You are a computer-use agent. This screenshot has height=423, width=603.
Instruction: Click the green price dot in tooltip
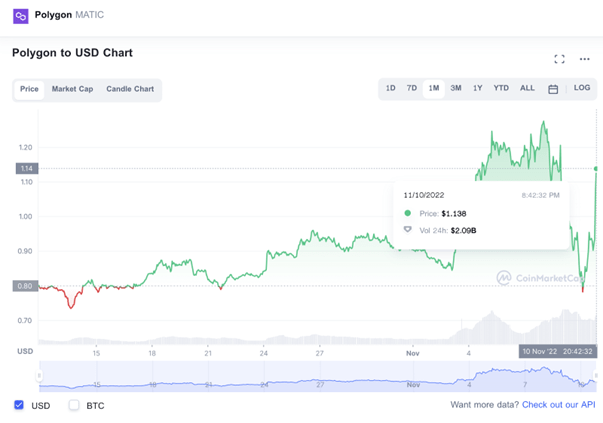point(408,213)
